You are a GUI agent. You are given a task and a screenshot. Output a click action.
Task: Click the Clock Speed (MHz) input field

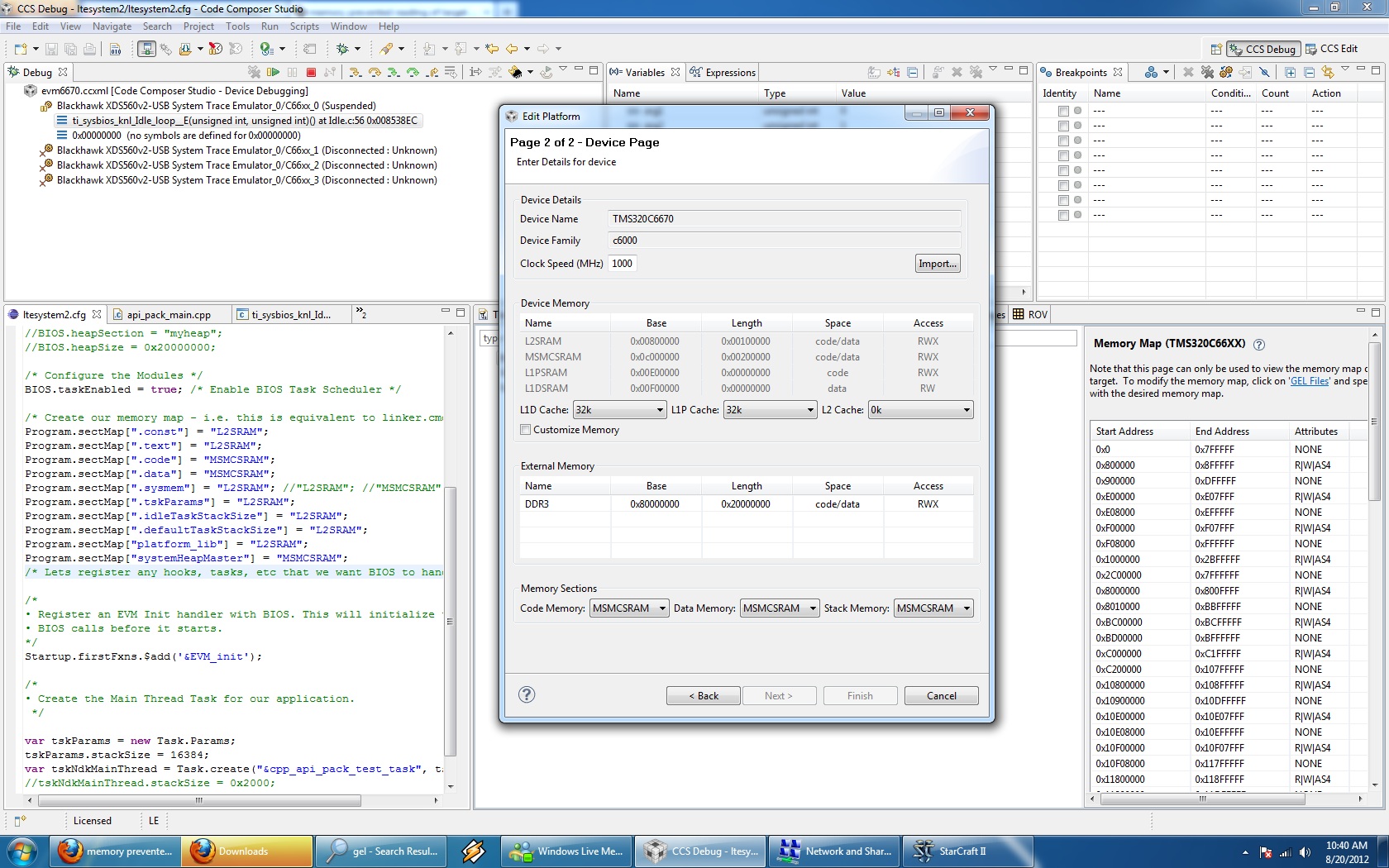(x=622, y=264)
